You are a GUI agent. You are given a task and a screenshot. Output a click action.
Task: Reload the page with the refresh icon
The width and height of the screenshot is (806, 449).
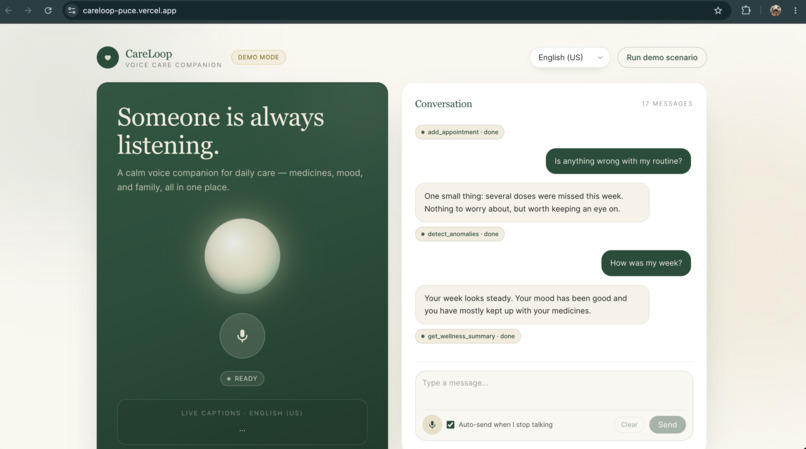coord(48,10)
